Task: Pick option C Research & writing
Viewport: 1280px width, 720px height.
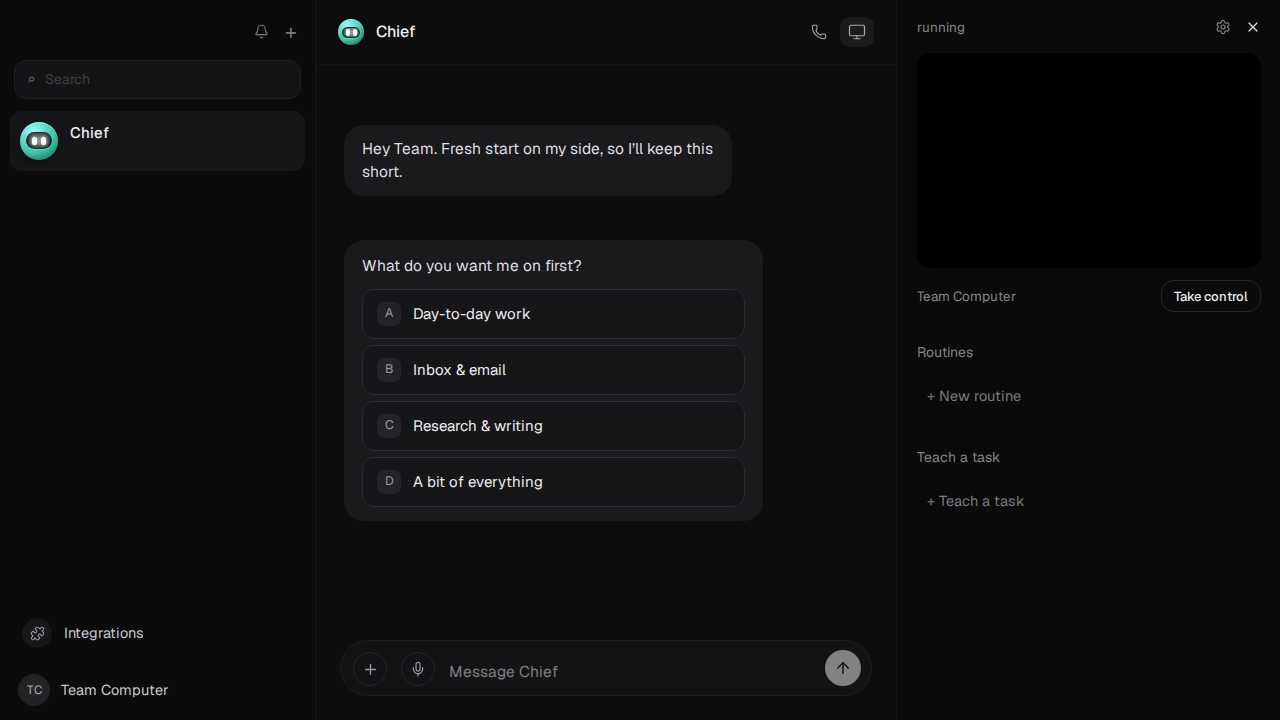Action: [x=553, y=426]
